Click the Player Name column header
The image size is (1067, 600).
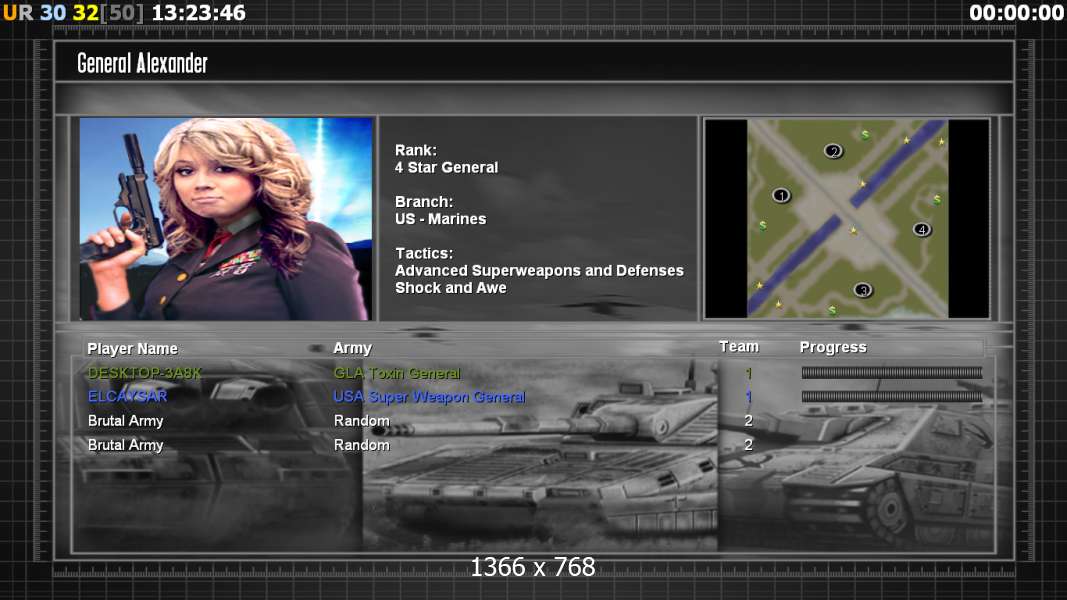[132, 348]
